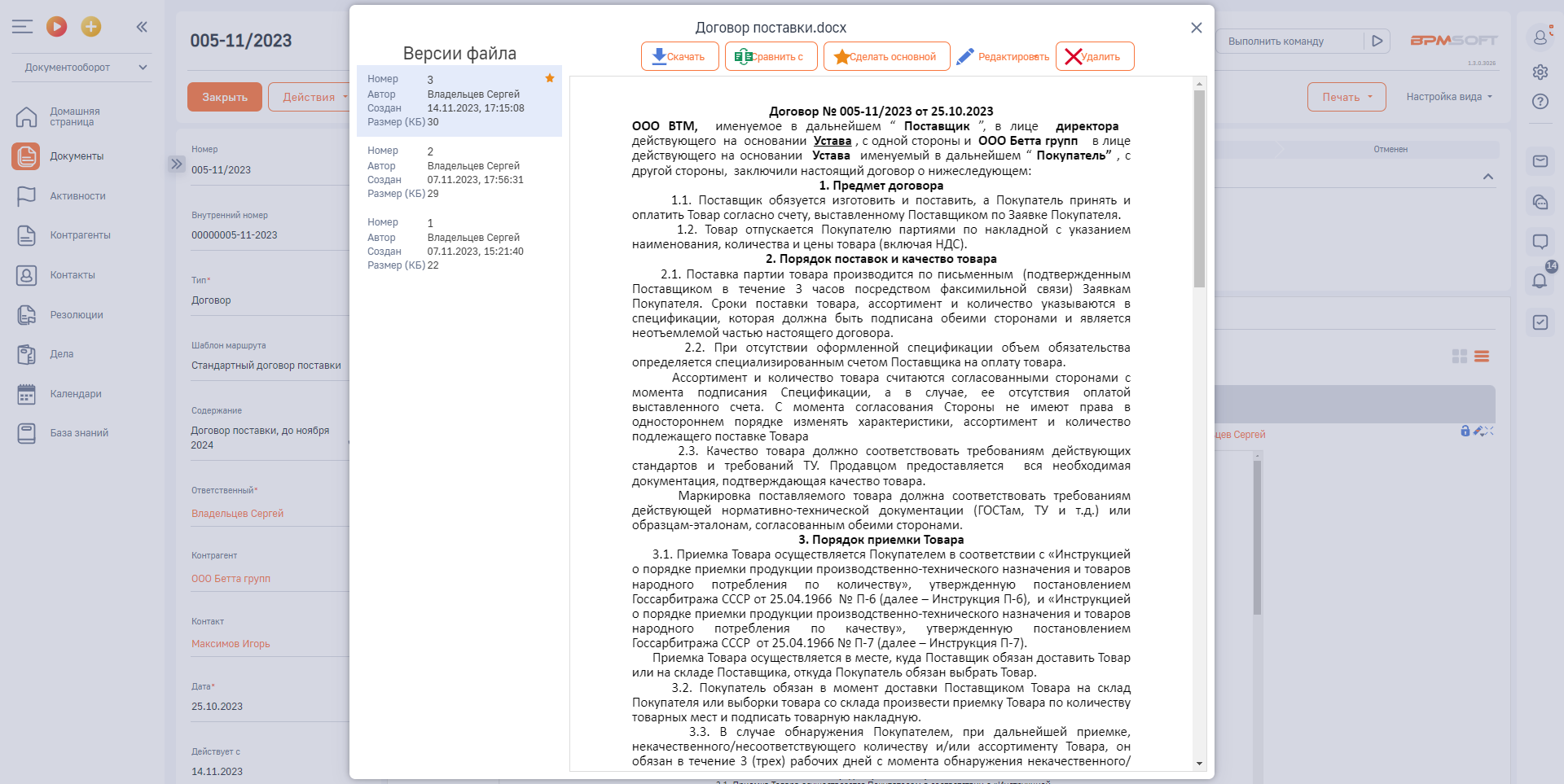The width and height of the screenshot is (1564, 784).
Task: Expand the panel with double arrow toggle
Action: pyautogui.click(x=177, y=164)
